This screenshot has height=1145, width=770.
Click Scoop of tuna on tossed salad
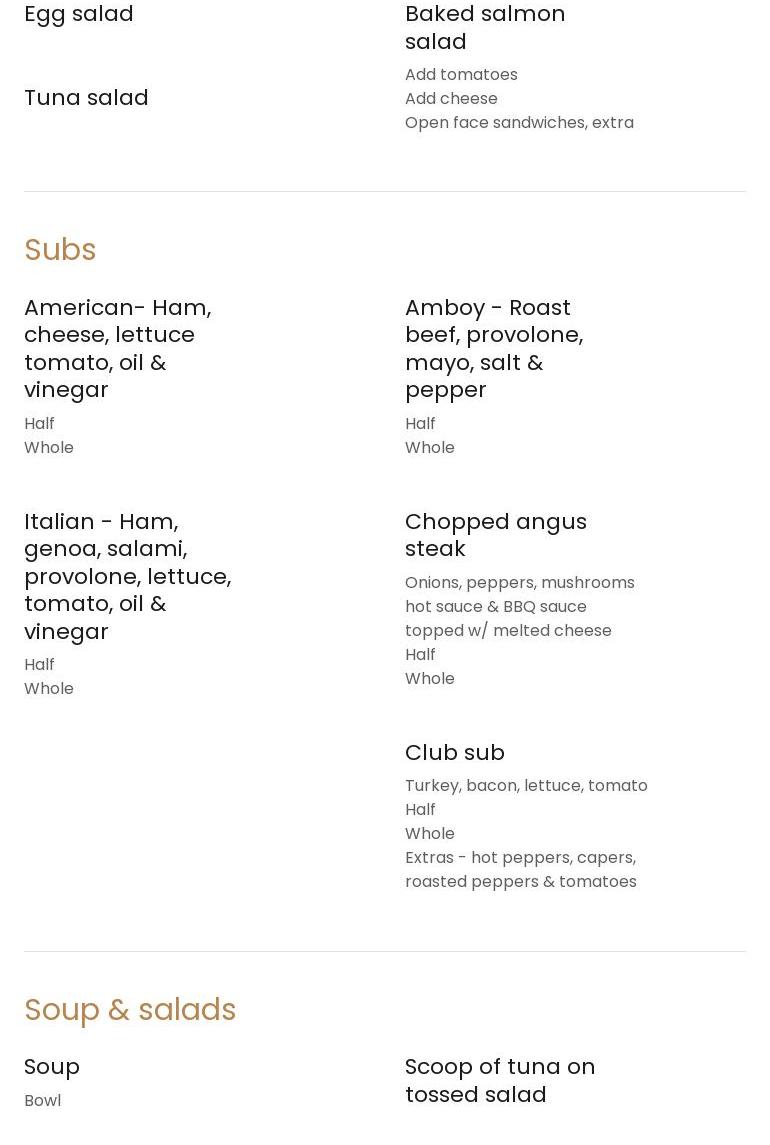tap(499, 1080)
